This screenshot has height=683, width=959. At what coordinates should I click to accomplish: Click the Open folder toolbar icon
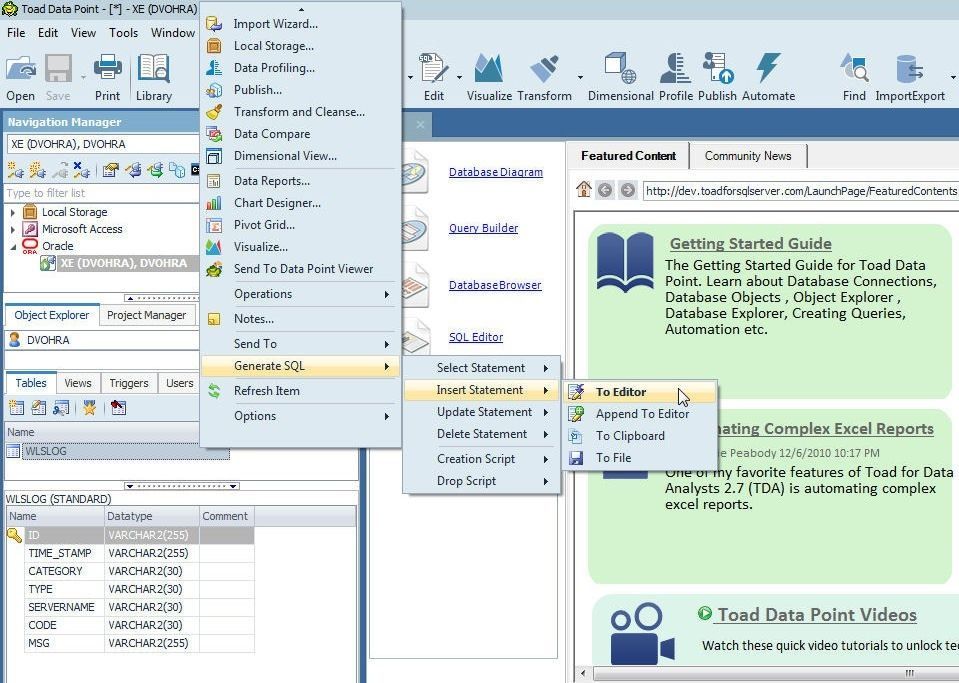[21, 69]
